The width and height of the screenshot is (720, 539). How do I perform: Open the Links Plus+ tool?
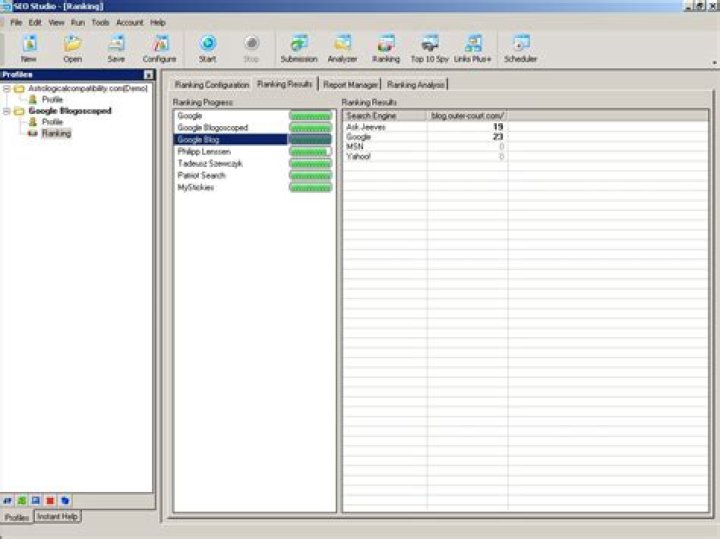tap(472, 48)
